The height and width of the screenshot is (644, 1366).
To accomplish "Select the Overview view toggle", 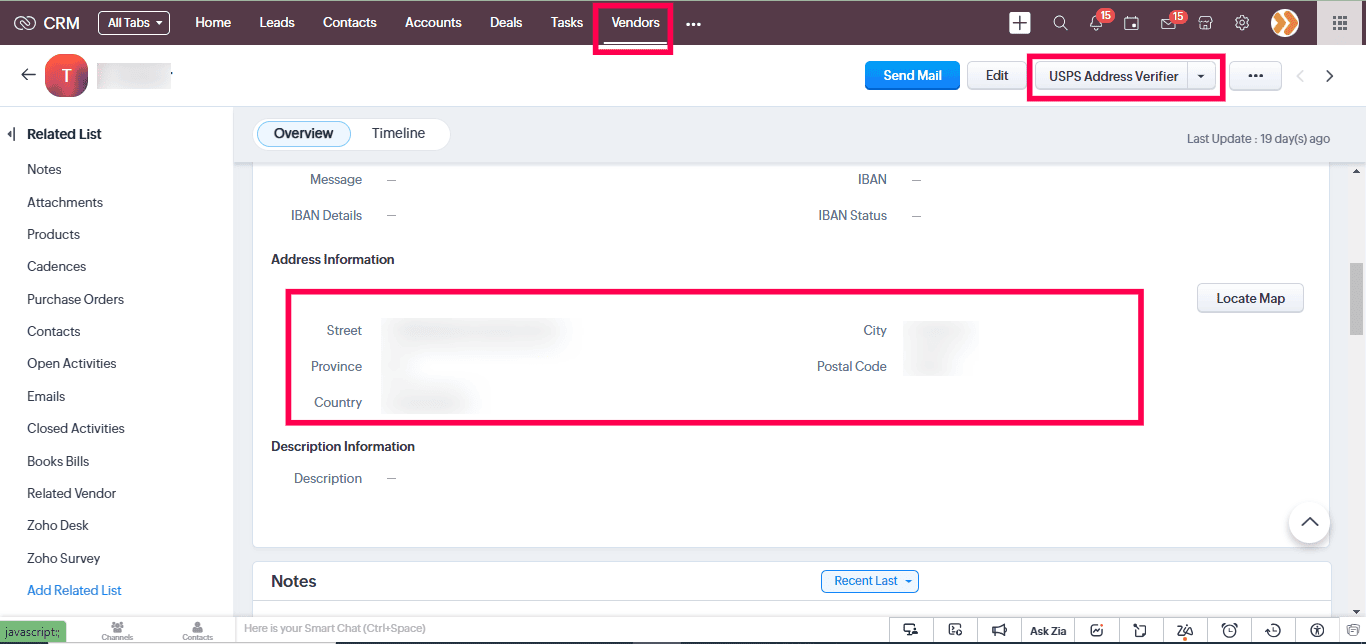I will (303, 133).
